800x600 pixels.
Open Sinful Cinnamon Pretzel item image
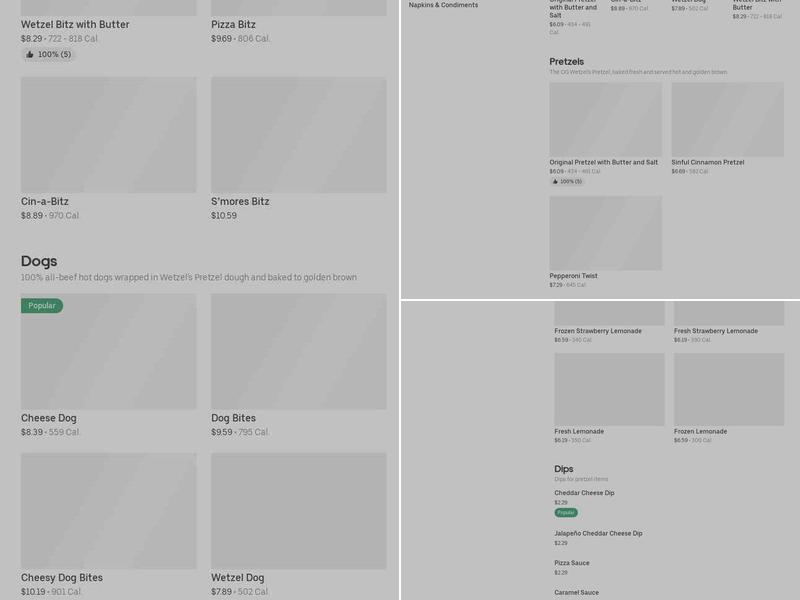point(727,119)
